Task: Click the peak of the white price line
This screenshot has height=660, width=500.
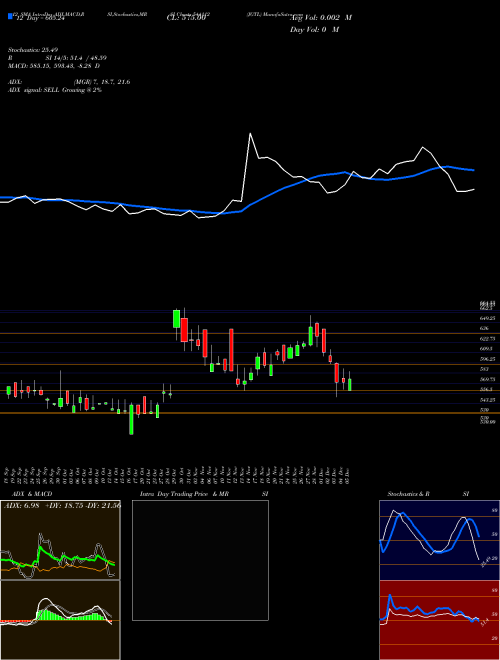Action: pyautogui.click(x=250, y=134)
